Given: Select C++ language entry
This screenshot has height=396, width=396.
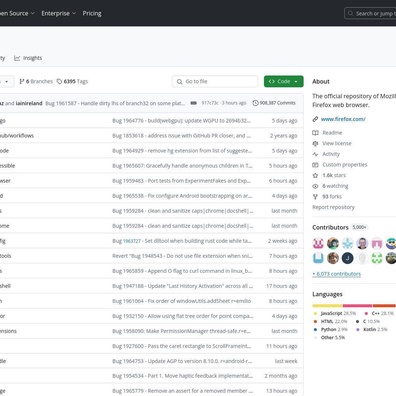Looking at the screenshot, I should 379,313.
